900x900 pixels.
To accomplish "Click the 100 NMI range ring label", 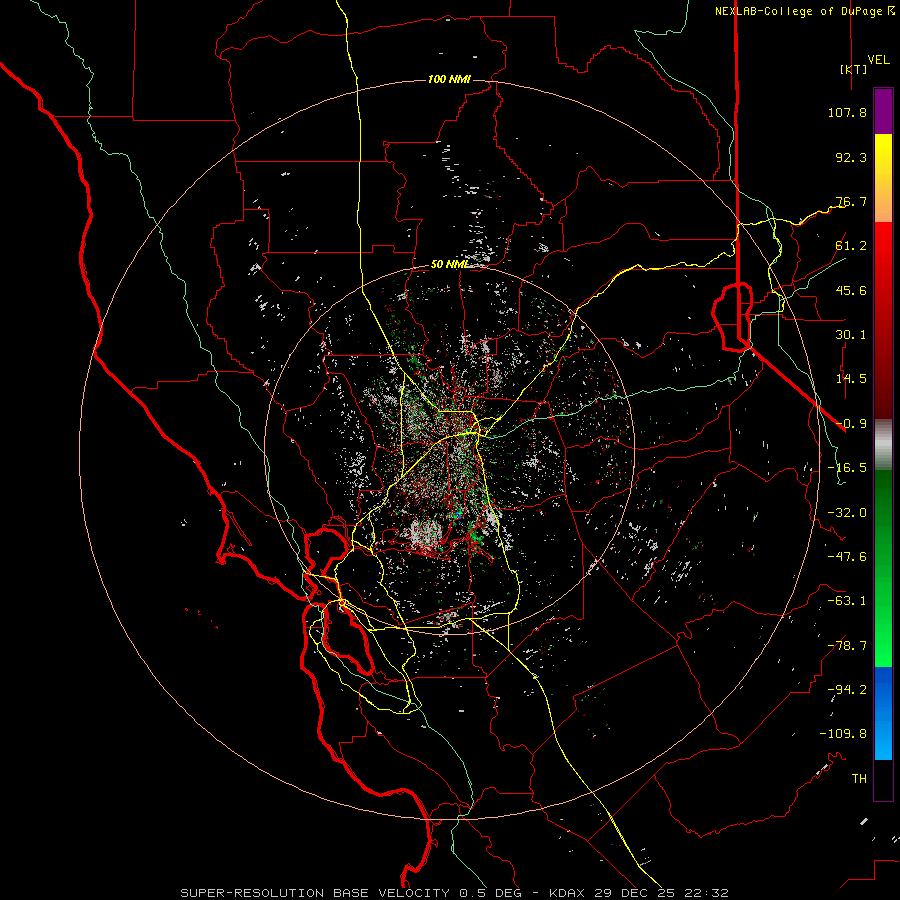I will click(x=449, y=79).
